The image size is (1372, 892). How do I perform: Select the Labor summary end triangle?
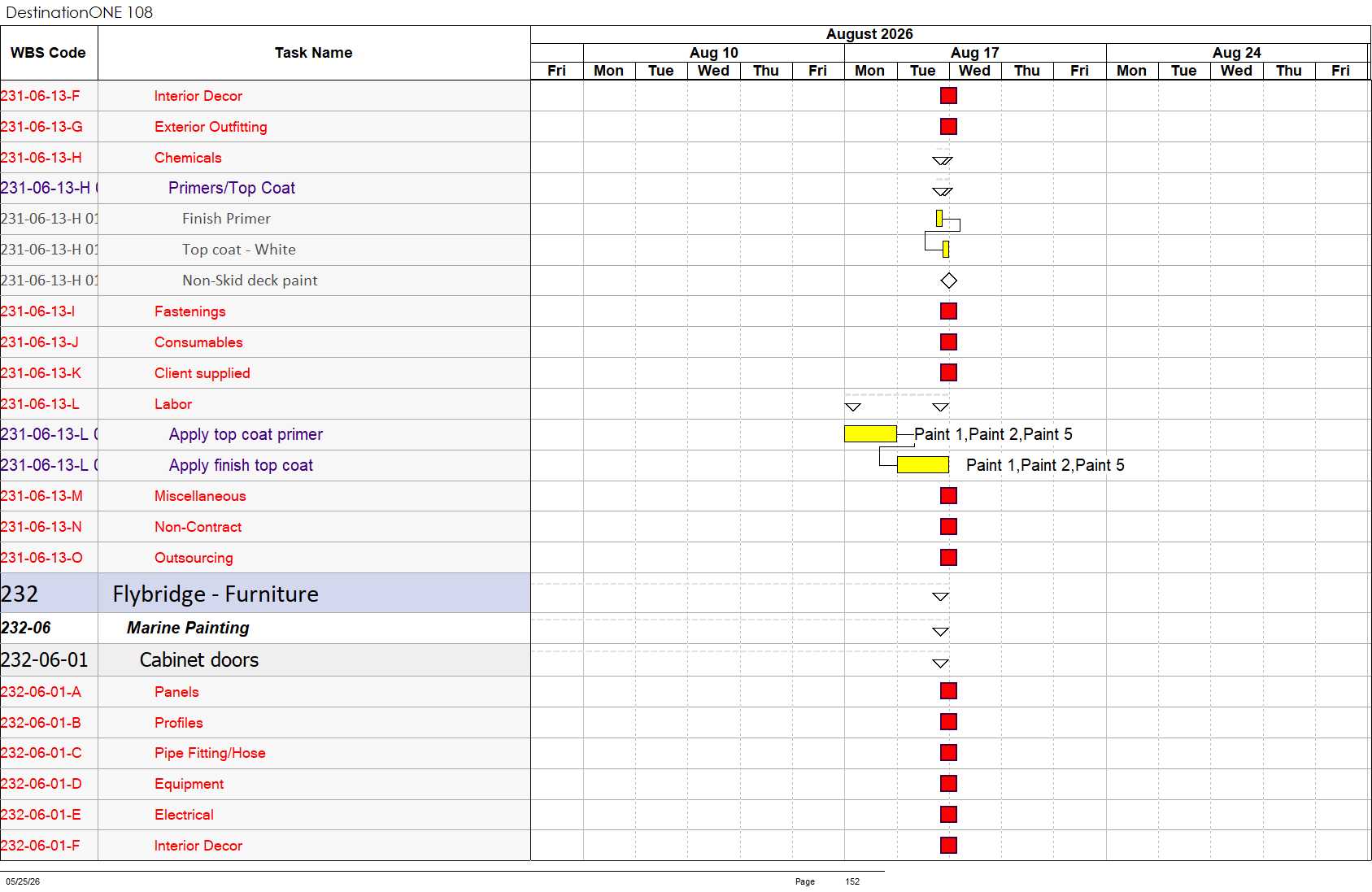[941, 407]
